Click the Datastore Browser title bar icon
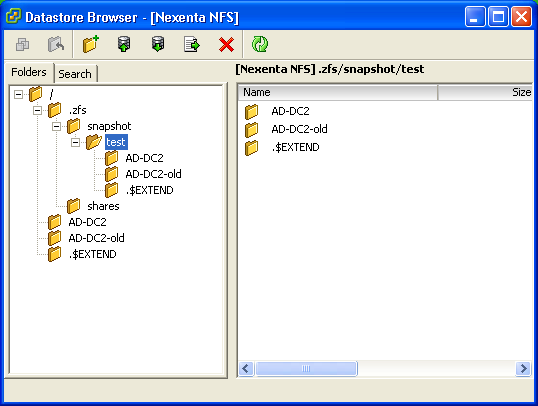The height and width of the screenshot is (406, 538). [13, 16]
